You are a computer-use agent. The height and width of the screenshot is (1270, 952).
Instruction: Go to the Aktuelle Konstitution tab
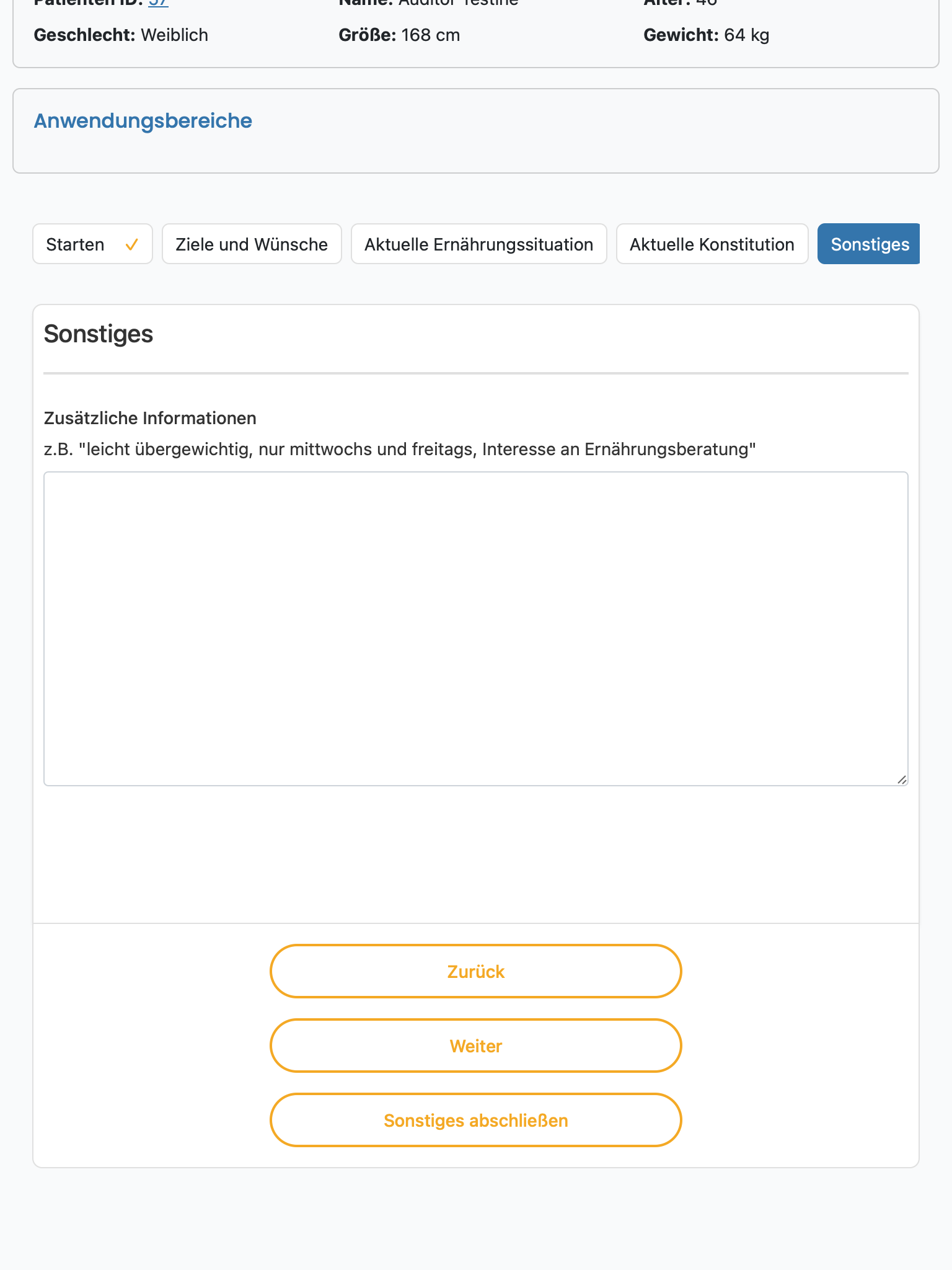[x=712, y=244]
